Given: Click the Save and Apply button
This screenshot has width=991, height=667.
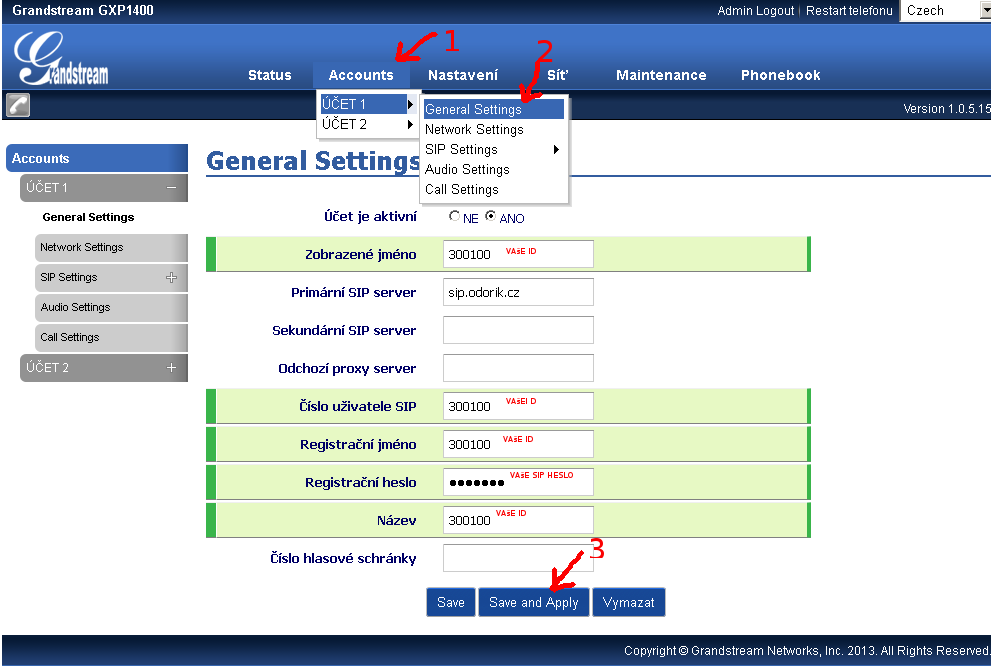Looking at the screenshot, I should point(534,602).
